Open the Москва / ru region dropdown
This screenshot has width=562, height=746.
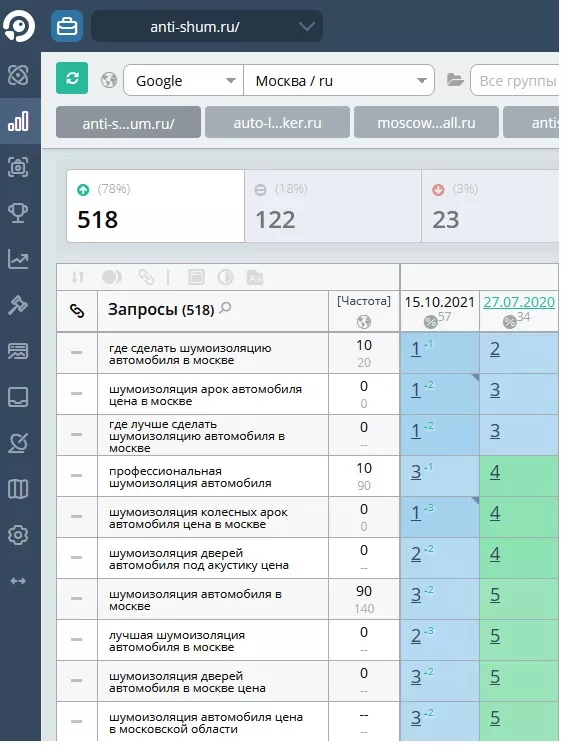coord(339,80)
